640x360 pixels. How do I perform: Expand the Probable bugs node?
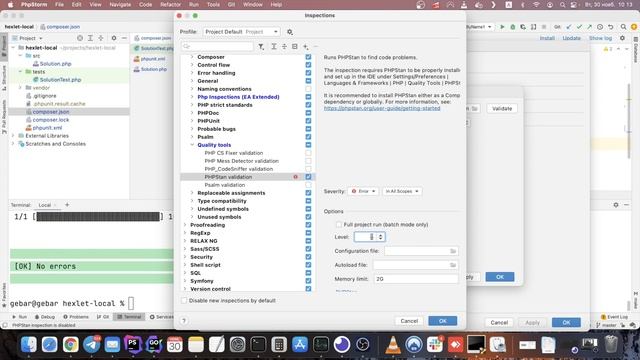(192, 129)
